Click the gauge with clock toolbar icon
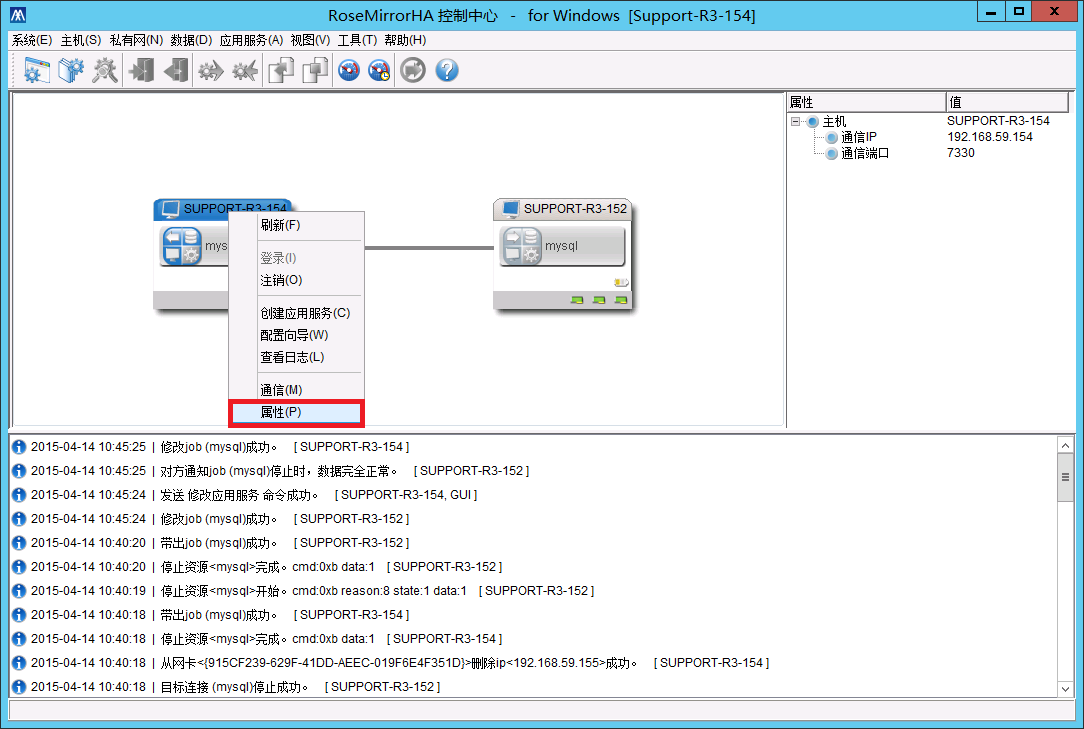This screenshot has width=1084, height=729. pos(380,70)
